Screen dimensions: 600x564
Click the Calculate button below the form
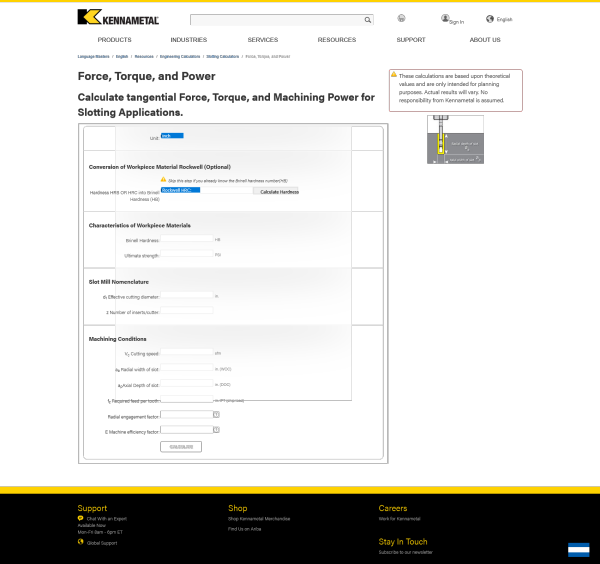pyautogui.click(x=181, y=447)
